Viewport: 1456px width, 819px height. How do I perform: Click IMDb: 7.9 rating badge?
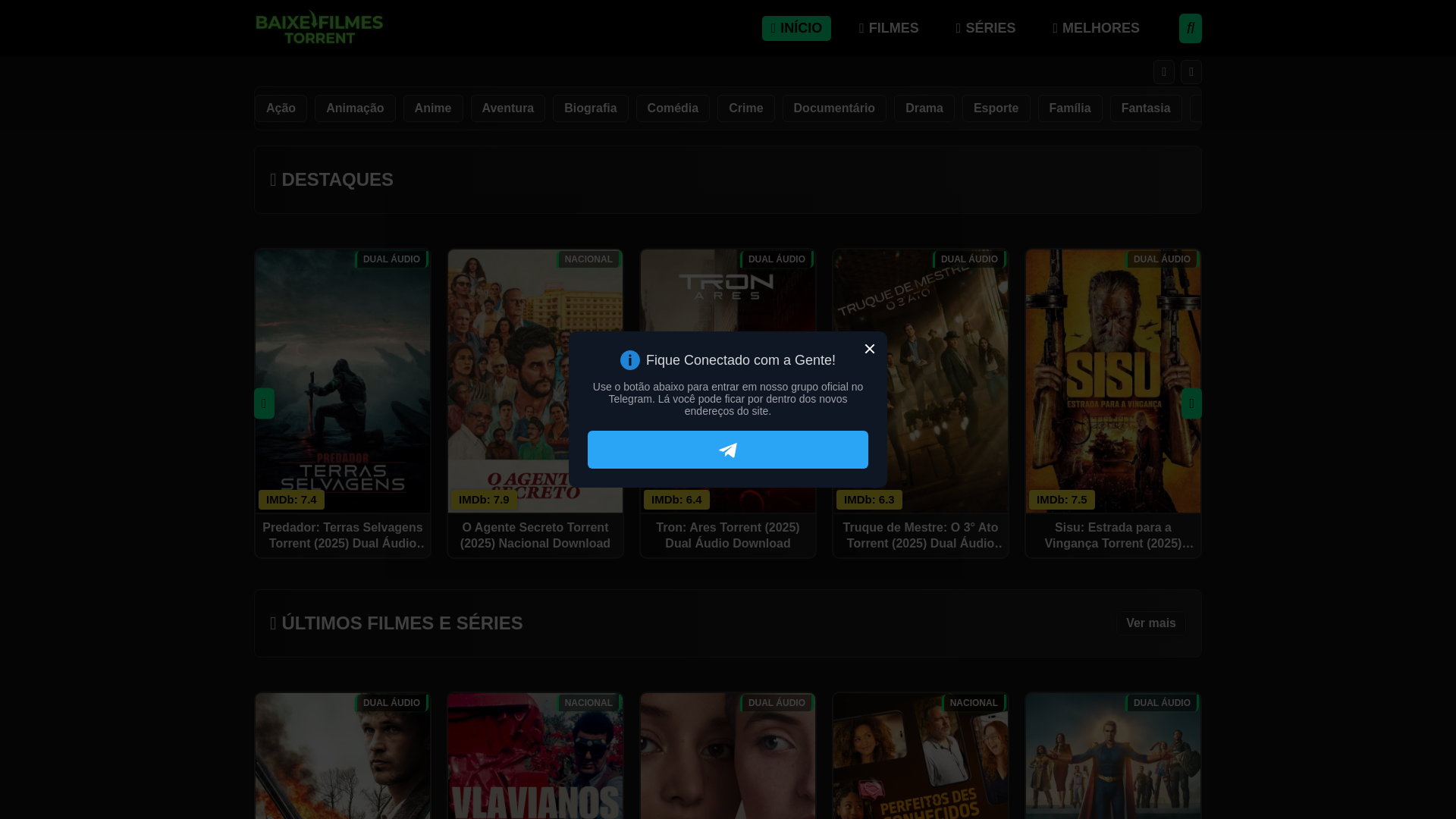pos(484,500)
